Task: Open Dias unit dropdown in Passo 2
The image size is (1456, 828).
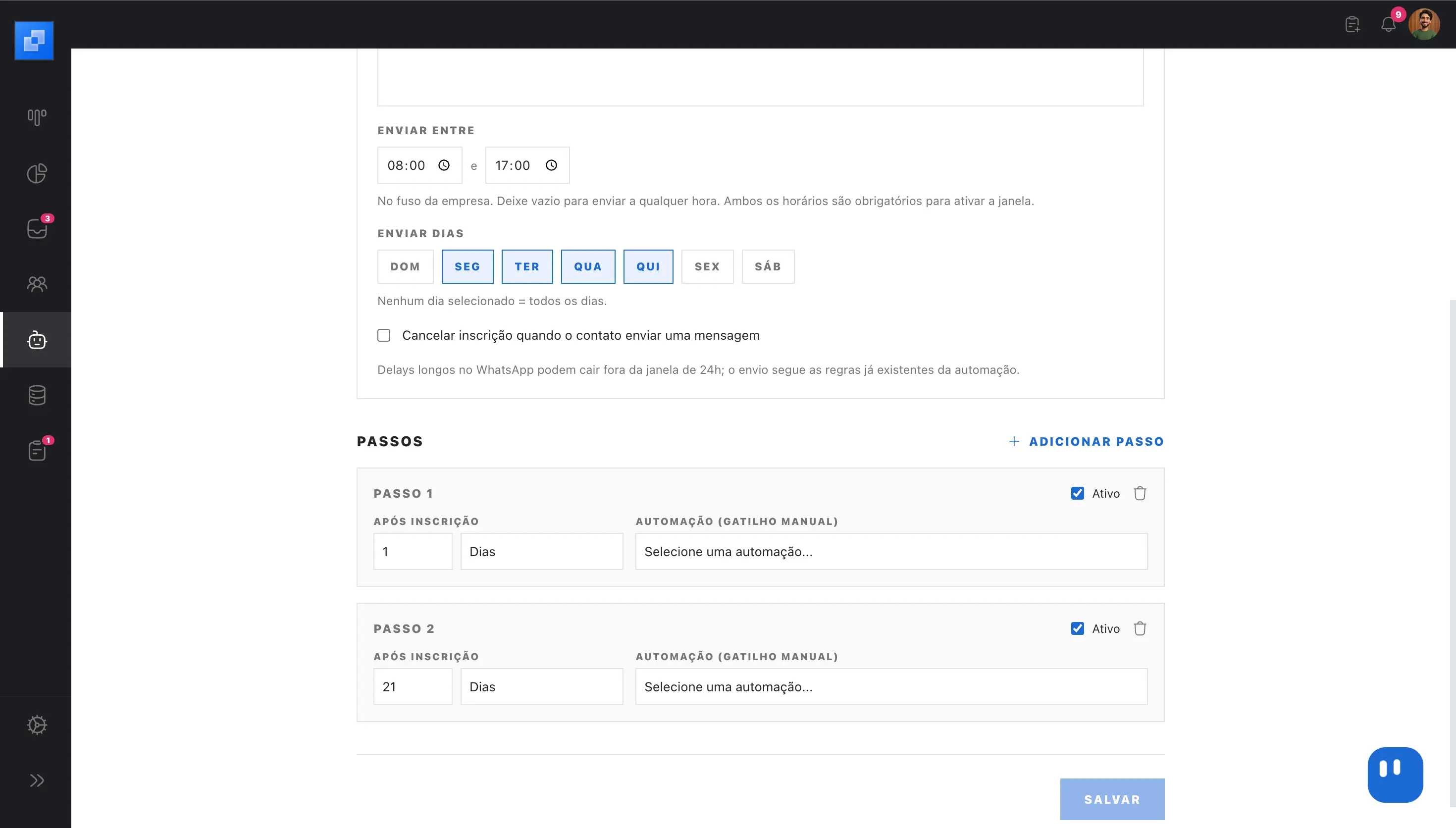Action: point(542,687)
